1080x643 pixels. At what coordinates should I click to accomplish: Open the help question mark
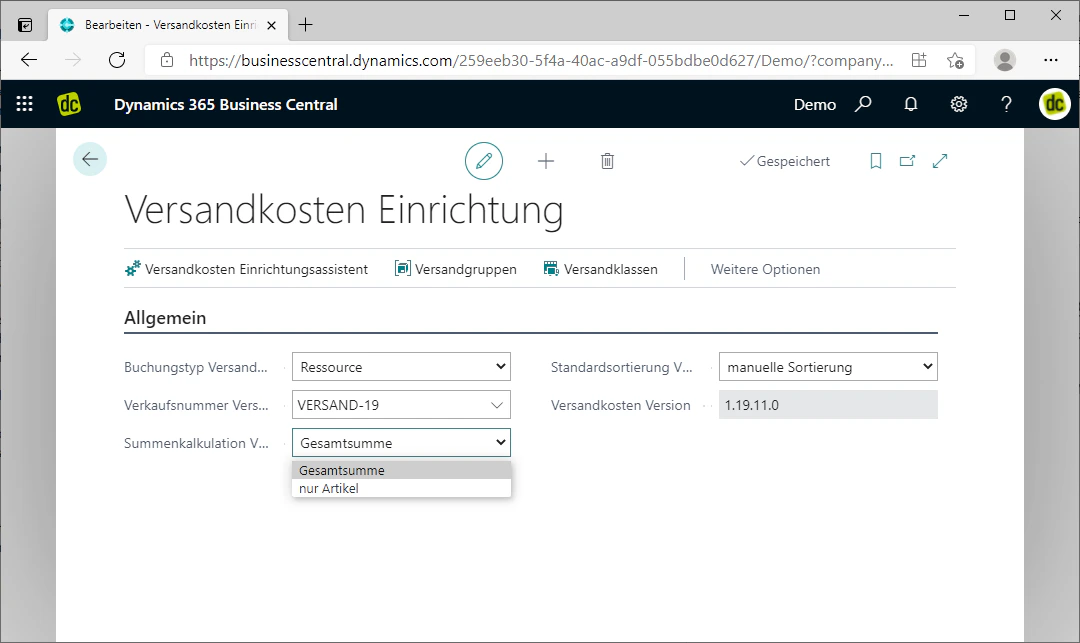tap(1006, 104)
